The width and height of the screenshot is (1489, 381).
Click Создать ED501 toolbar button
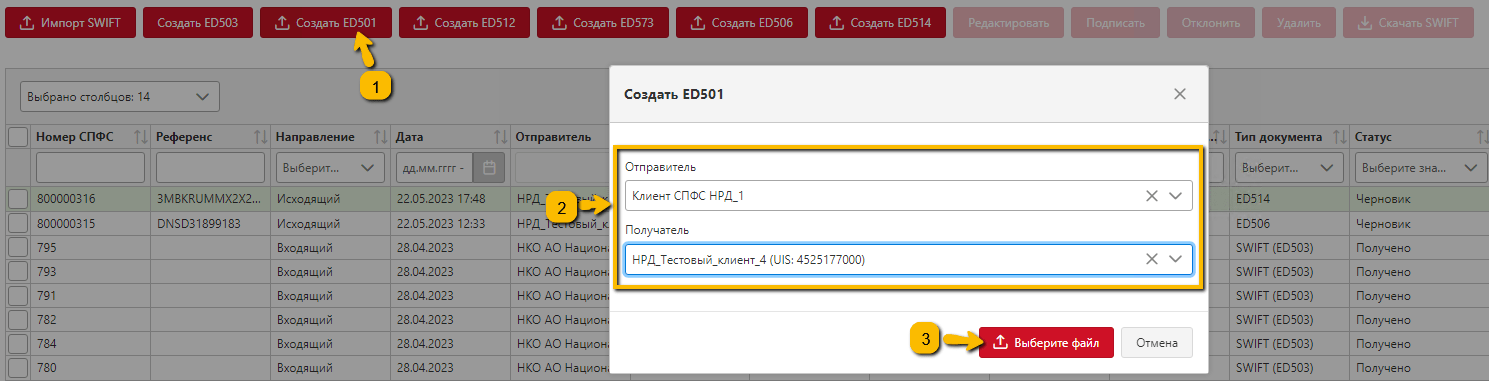pos(325,22)
